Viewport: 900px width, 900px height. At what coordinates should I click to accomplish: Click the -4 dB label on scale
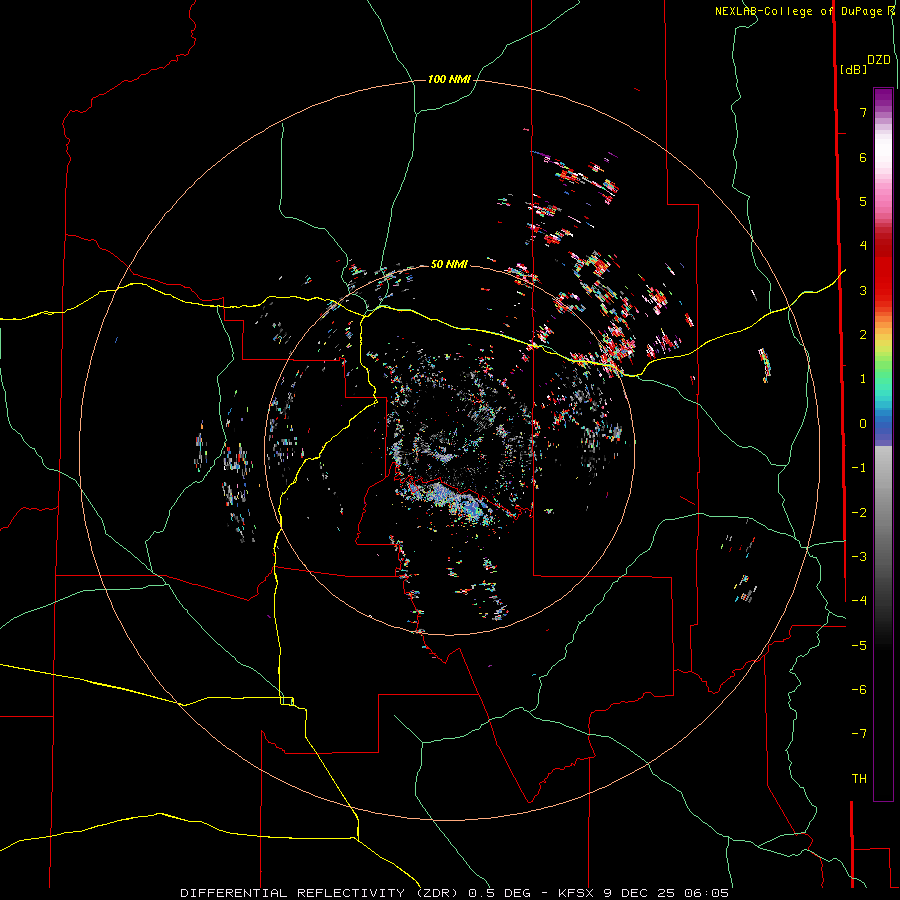pos(859,601)
